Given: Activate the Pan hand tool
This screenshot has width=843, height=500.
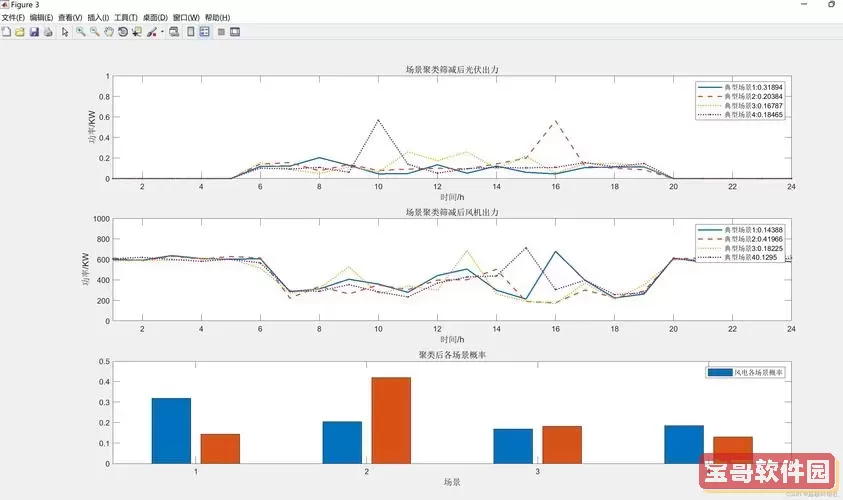Looking at the screenshot, I should coord(109,32).
